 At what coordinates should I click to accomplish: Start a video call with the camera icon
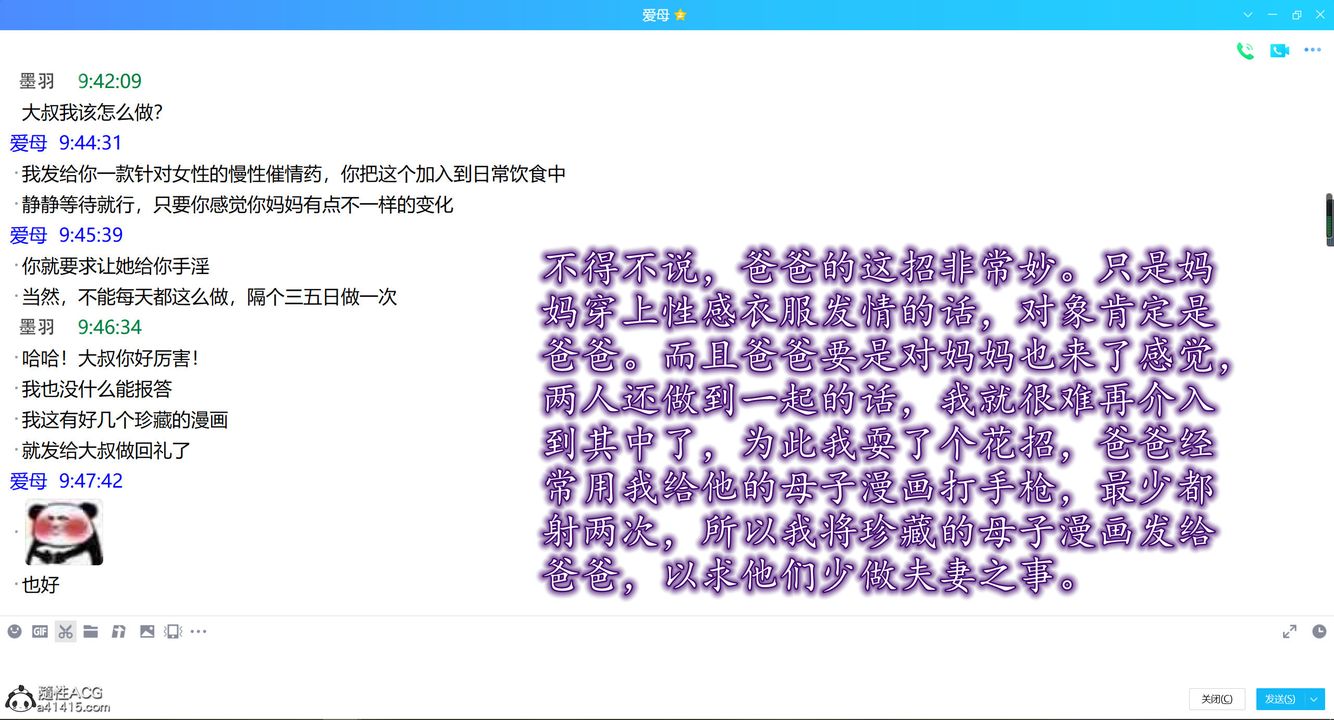click(x=1279, y=51)
